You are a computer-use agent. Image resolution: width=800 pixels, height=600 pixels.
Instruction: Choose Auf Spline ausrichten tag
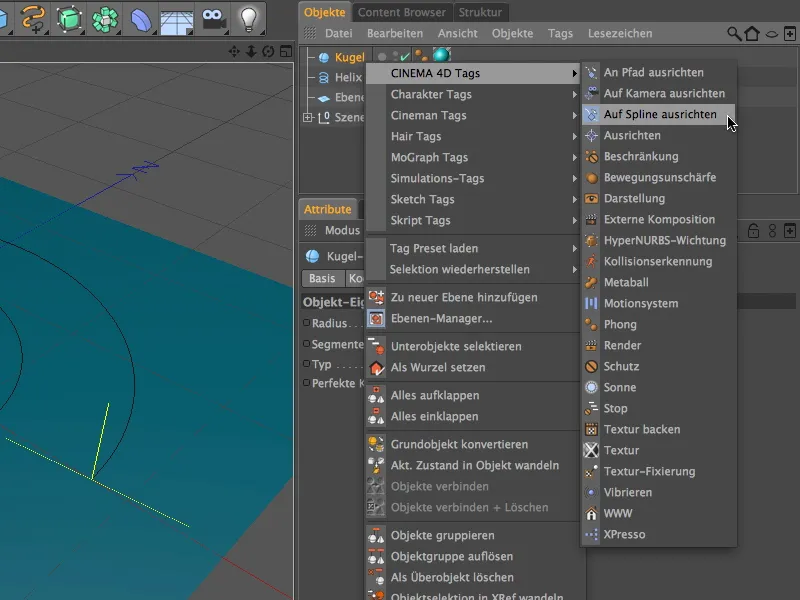coord(658,114)
